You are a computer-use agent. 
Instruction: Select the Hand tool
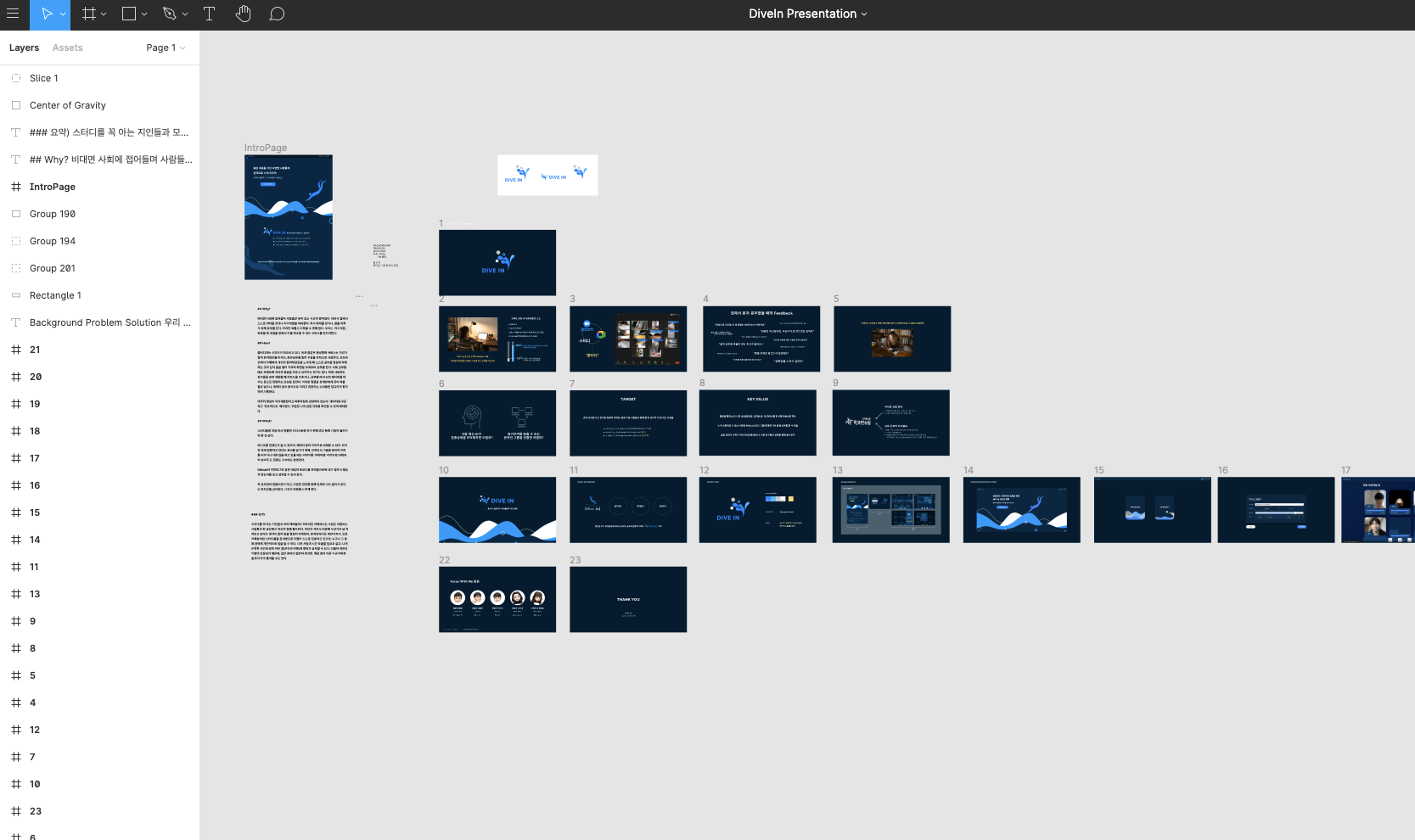[x=244, y=14]
